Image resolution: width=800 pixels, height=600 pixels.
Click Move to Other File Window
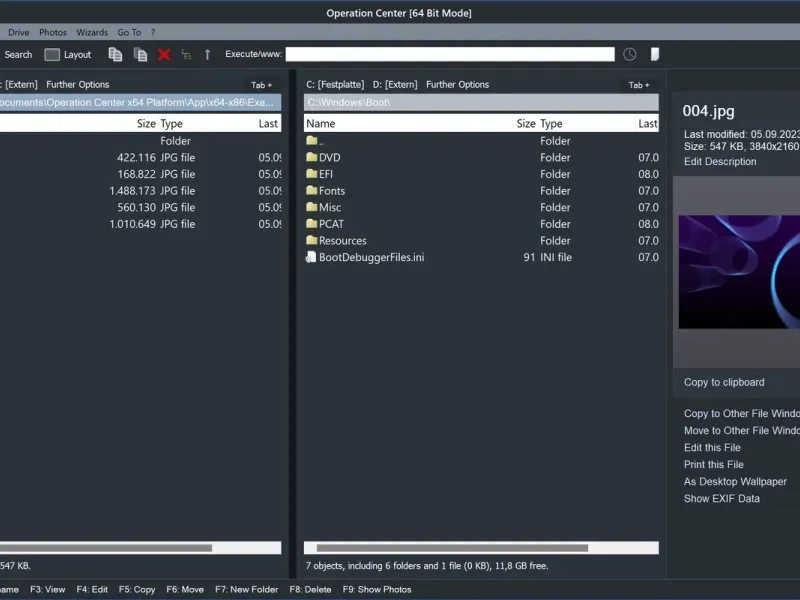[x=742, y=431]
